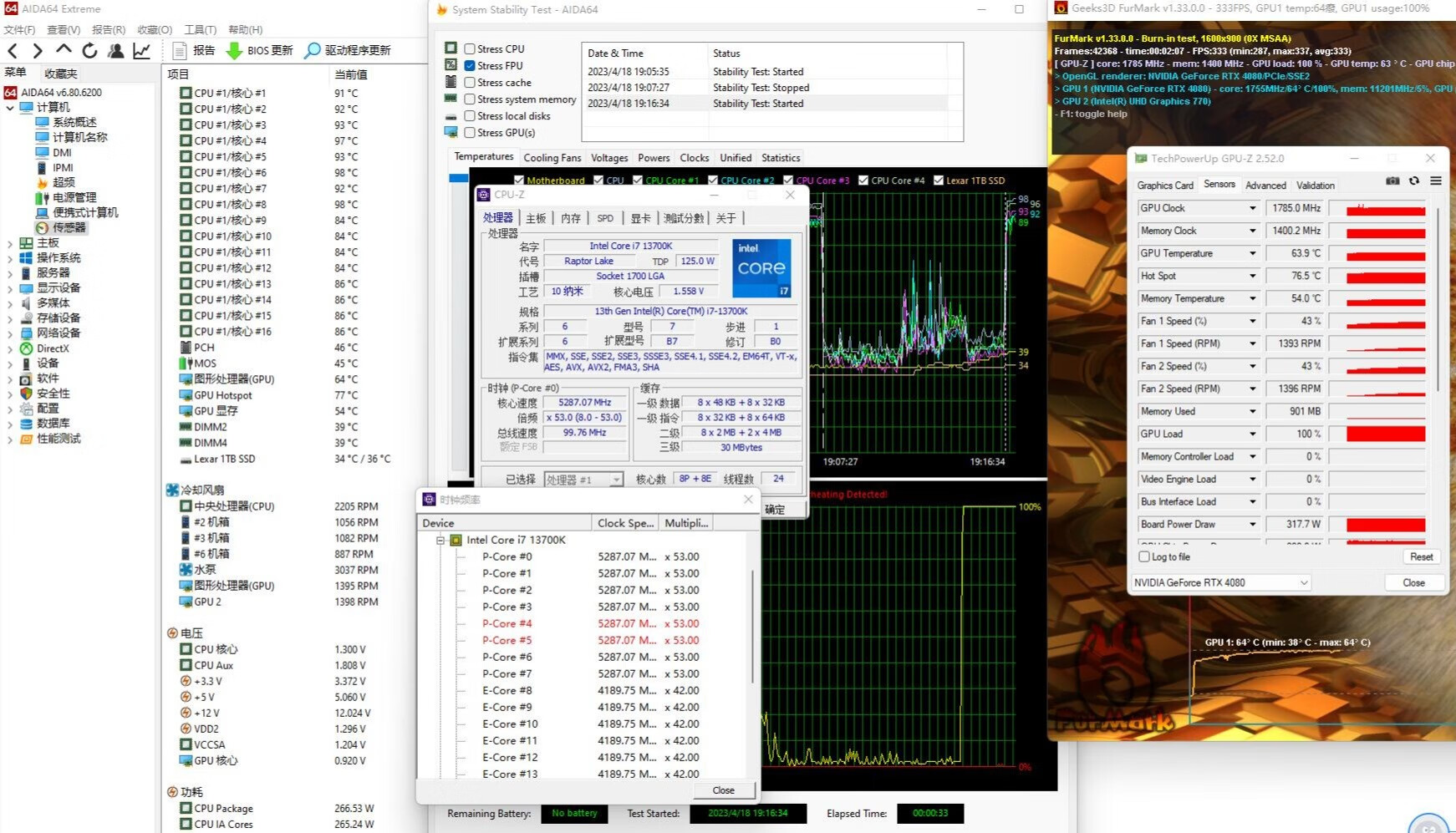This screenshot has height=833, width=1456.
Task: Toggle Lexar 1TB SSD graph checkbox
Action: click(939, 180)
